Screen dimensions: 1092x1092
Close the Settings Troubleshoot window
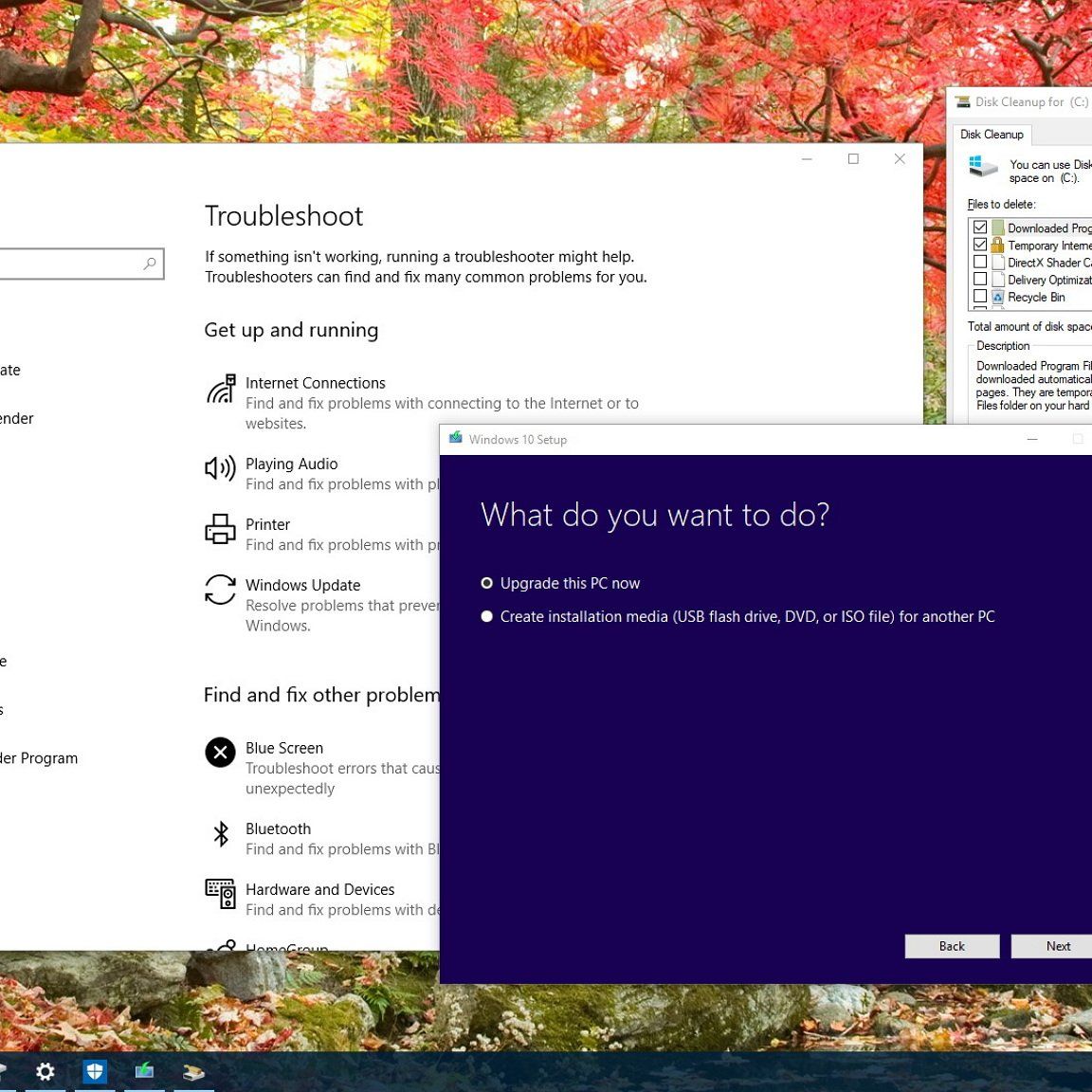tap(900, 159)
